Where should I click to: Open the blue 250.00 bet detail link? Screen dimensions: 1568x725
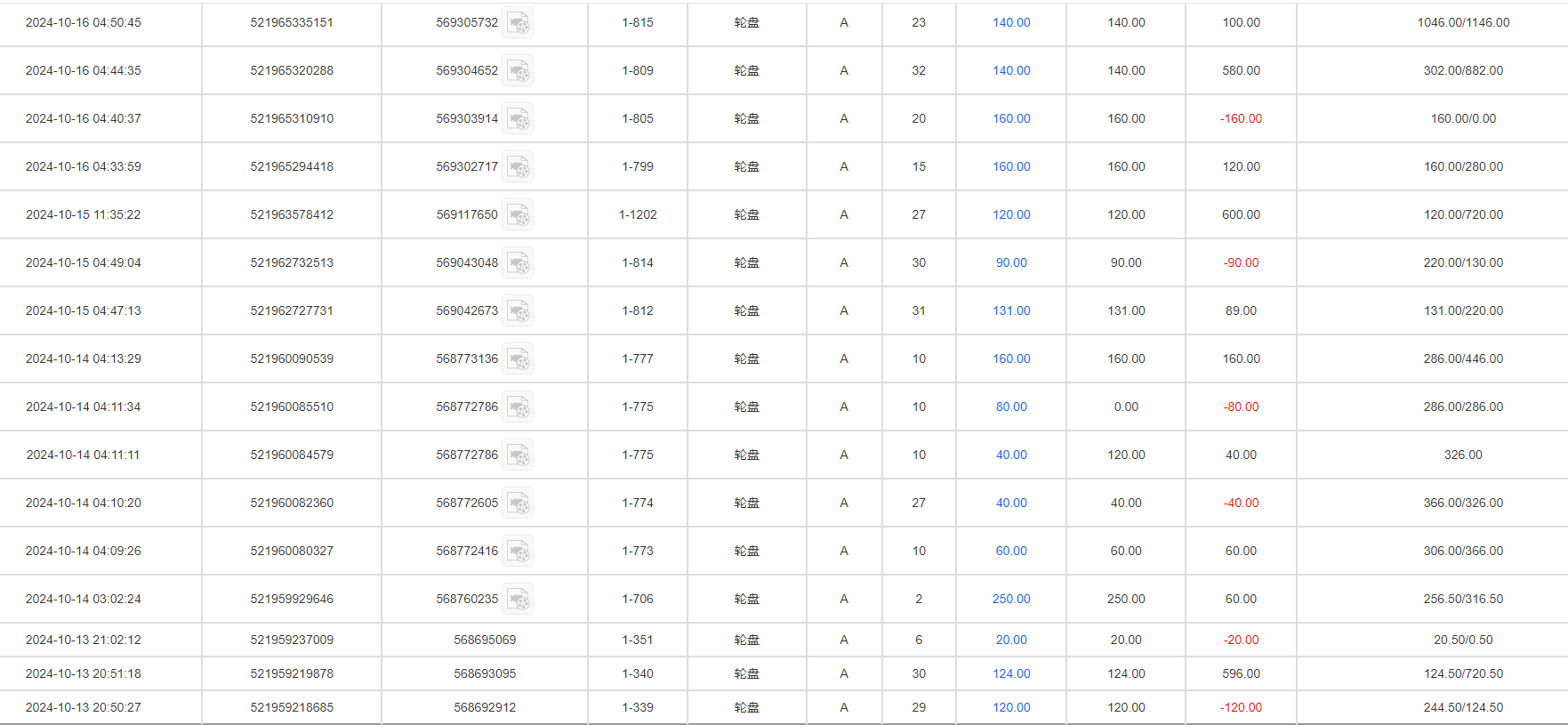1011,600
